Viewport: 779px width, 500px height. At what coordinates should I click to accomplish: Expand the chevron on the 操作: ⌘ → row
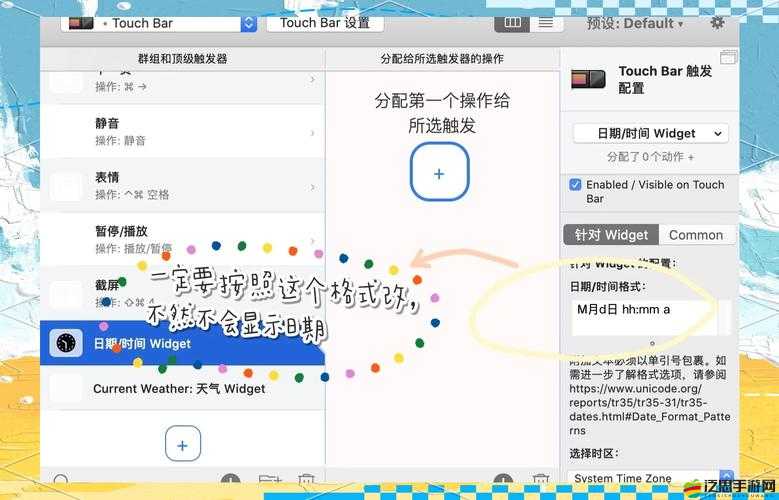[312, 79]
